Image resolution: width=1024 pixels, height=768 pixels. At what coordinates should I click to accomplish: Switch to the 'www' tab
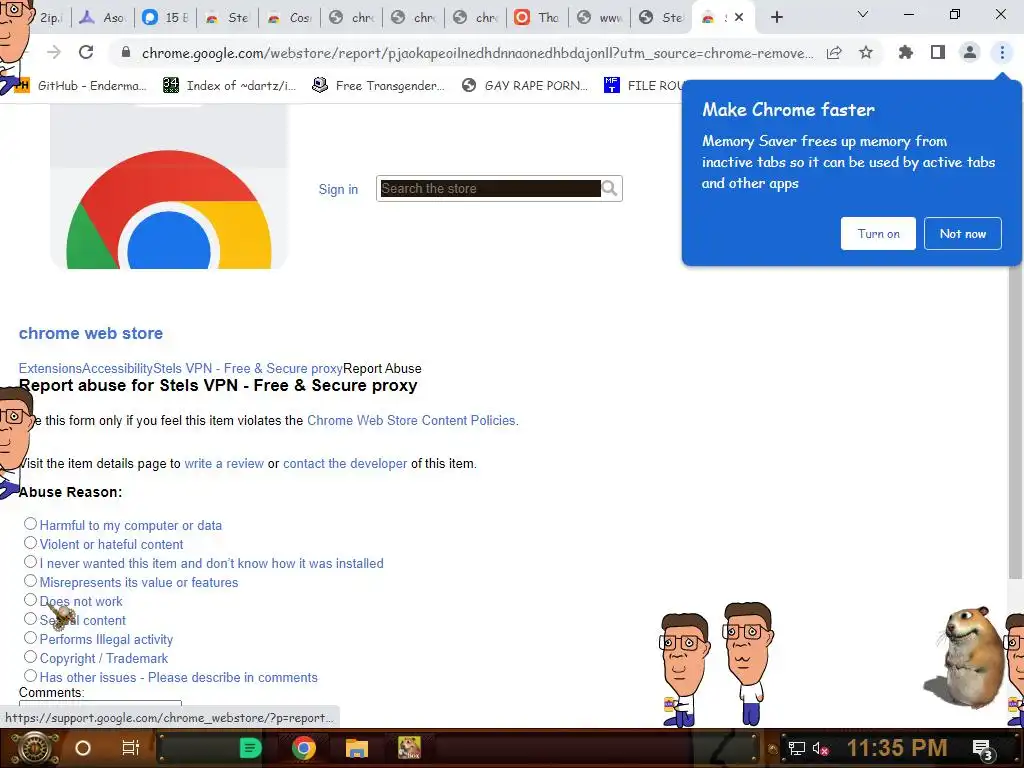[x=600, y=18]
